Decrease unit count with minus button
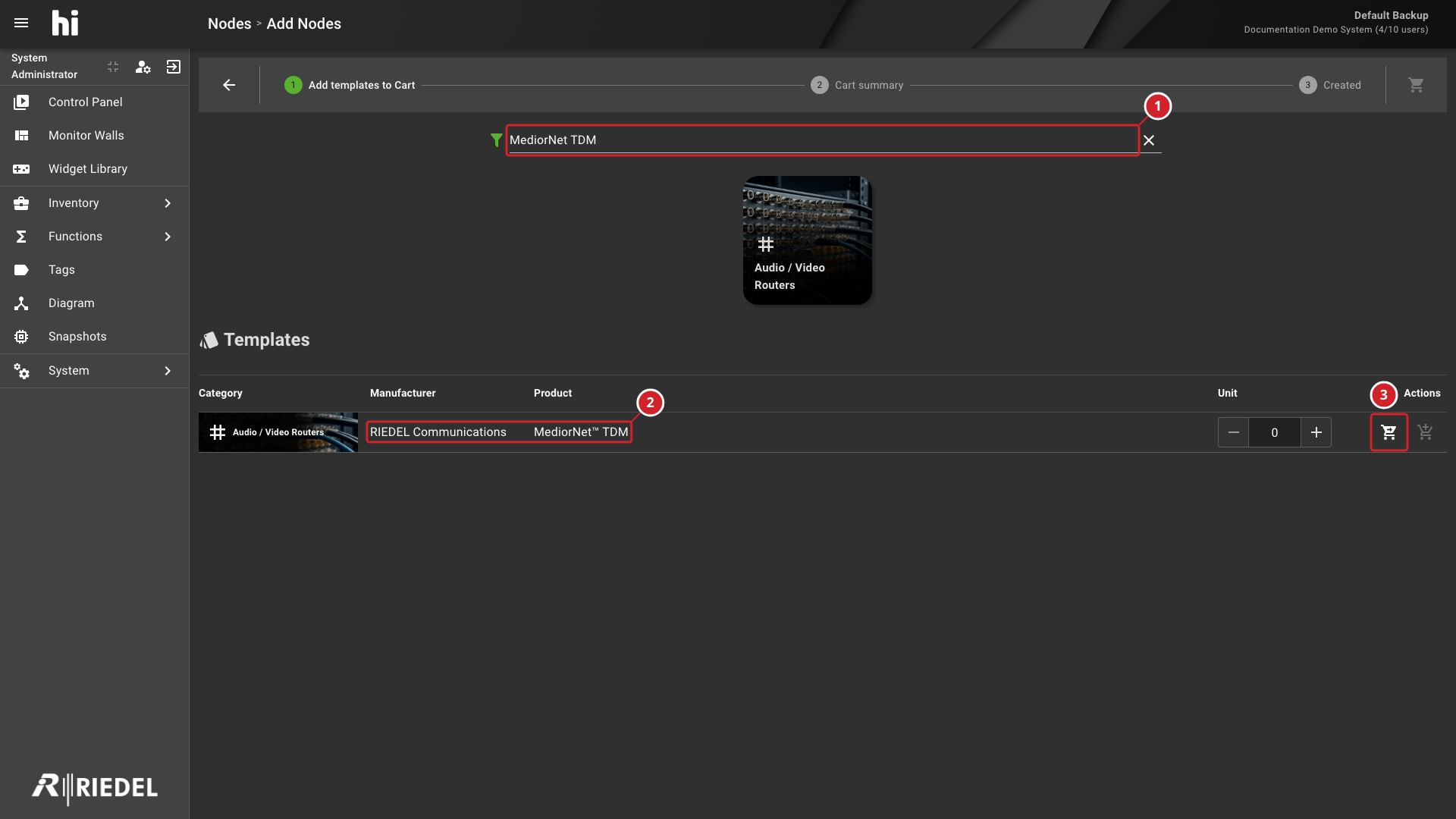1456x819 pixels. point(1233,432)
